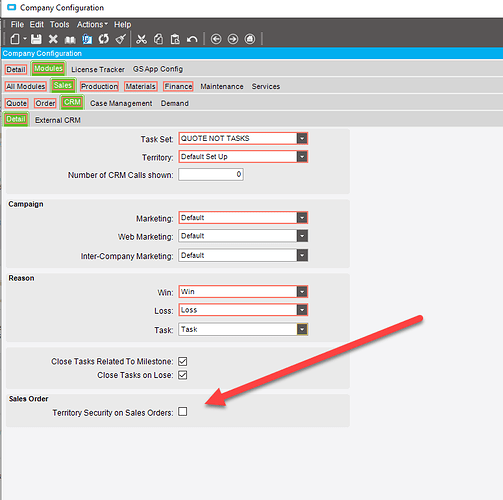Uncheck the Close Tasks on Lose checkbox
503x500 pixels.
[183, 375]
